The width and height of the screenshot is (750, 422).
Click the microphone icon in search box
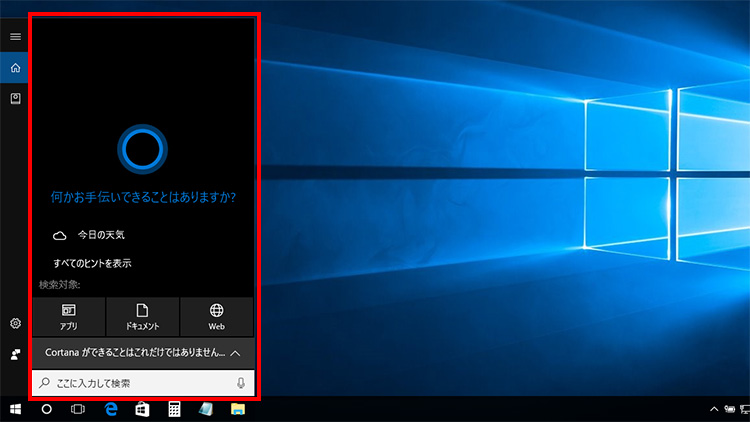pos(241,383)
